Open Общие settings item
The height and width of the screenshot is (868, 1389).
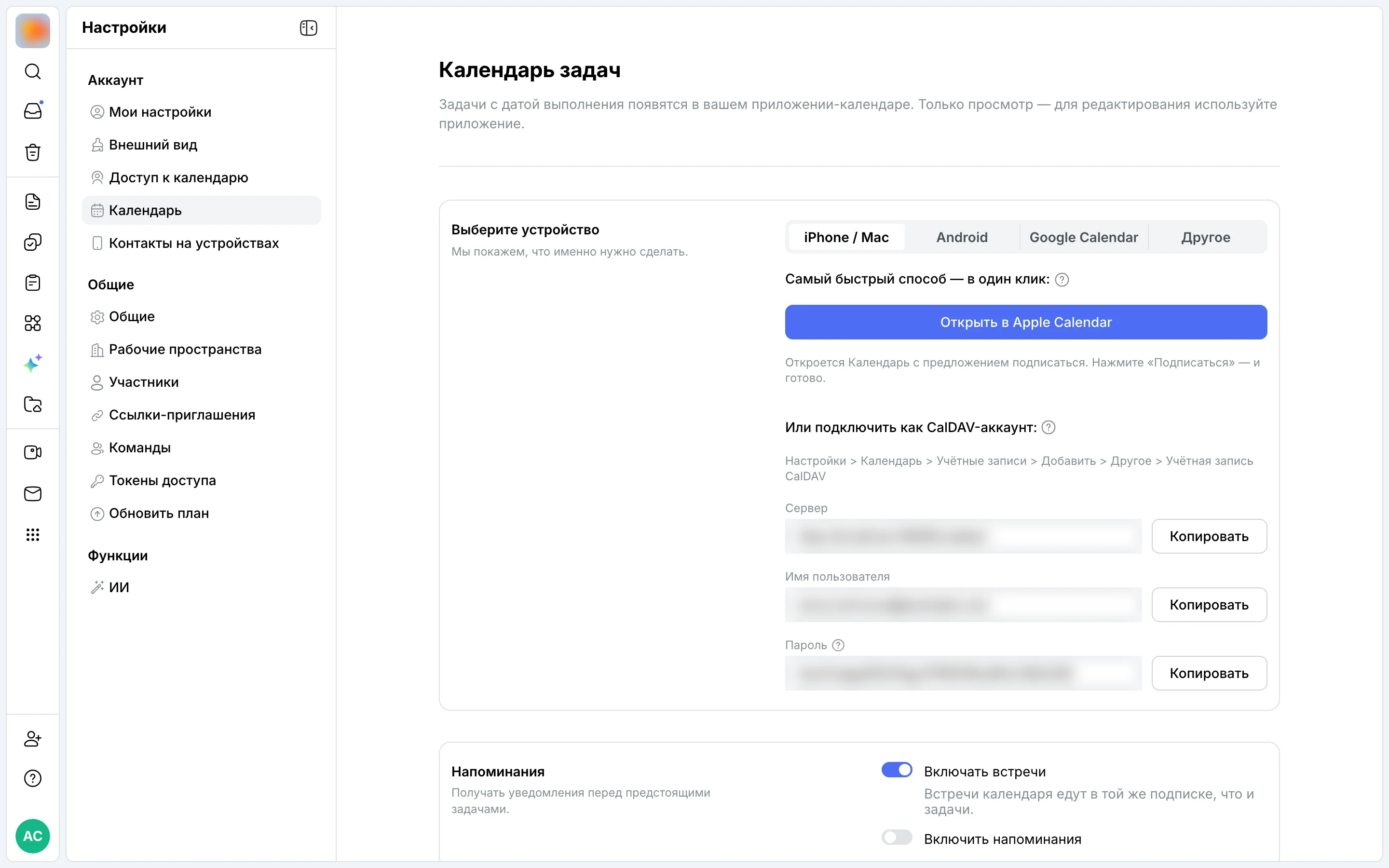pyautogui.click(x=202, y=316)
